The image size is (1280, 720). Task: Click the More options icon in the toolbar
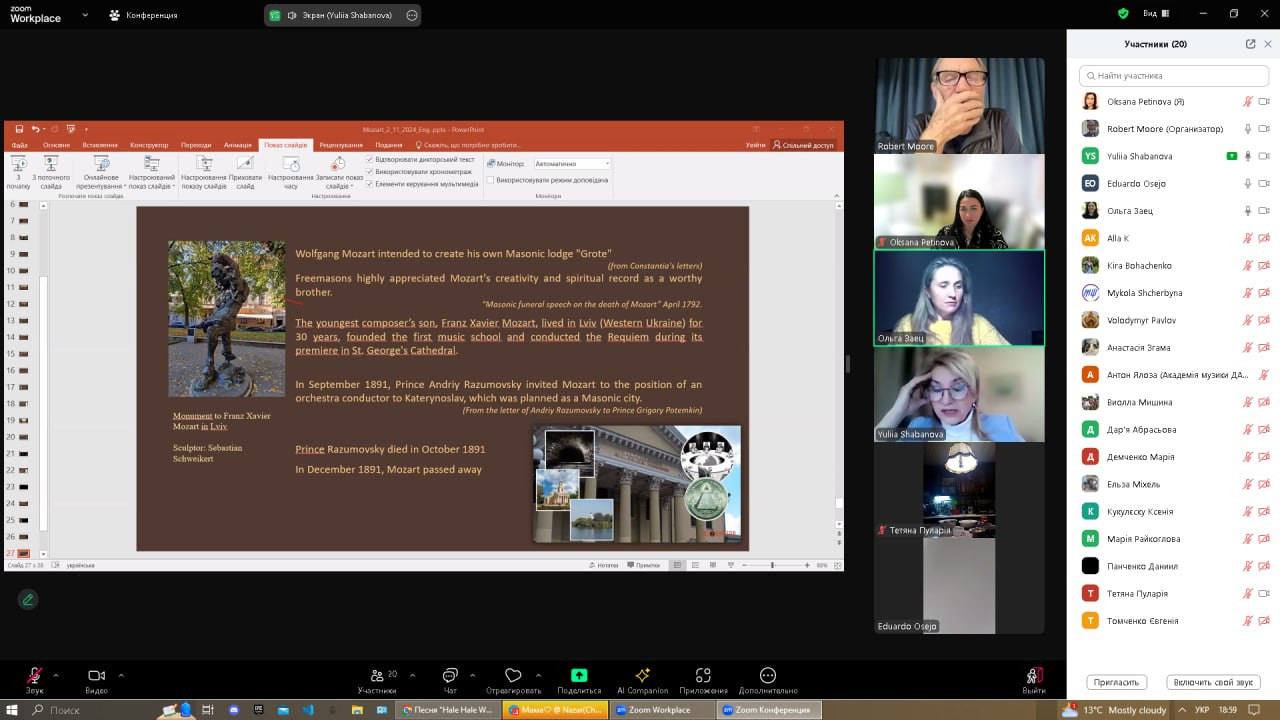coord(768,676)
